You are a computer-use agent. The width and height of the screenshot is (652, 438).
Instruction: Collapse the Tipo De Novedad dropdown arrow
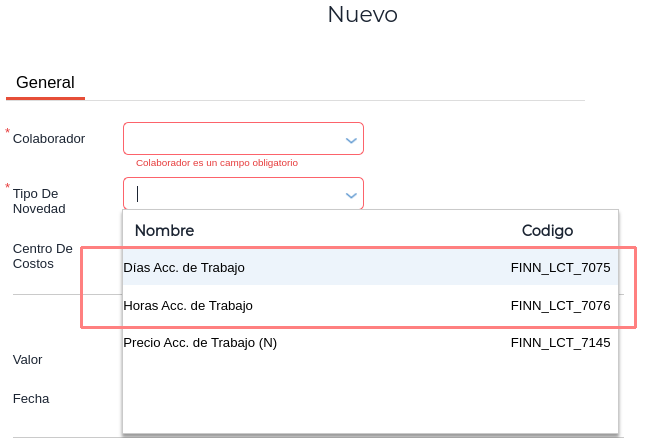tap(351, 195)
